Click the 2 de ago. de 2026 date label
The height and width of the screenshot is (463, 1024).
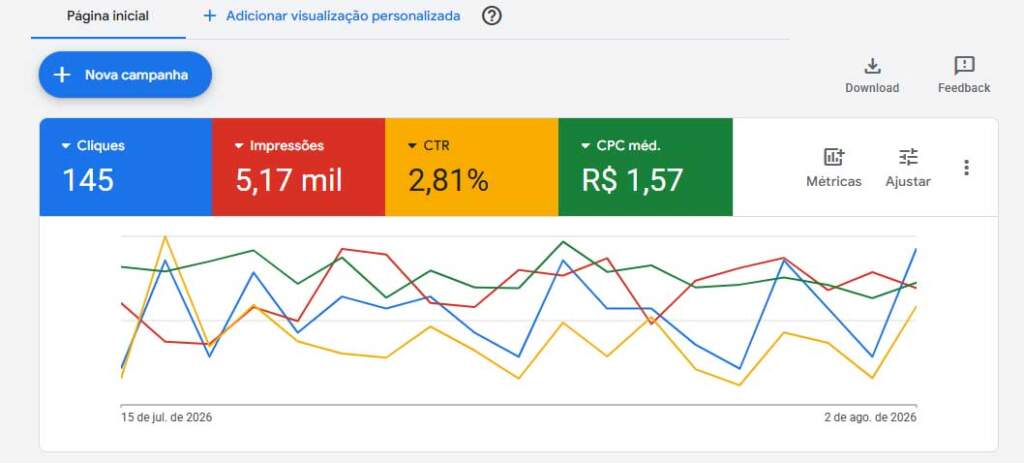[x=871, y=417]
